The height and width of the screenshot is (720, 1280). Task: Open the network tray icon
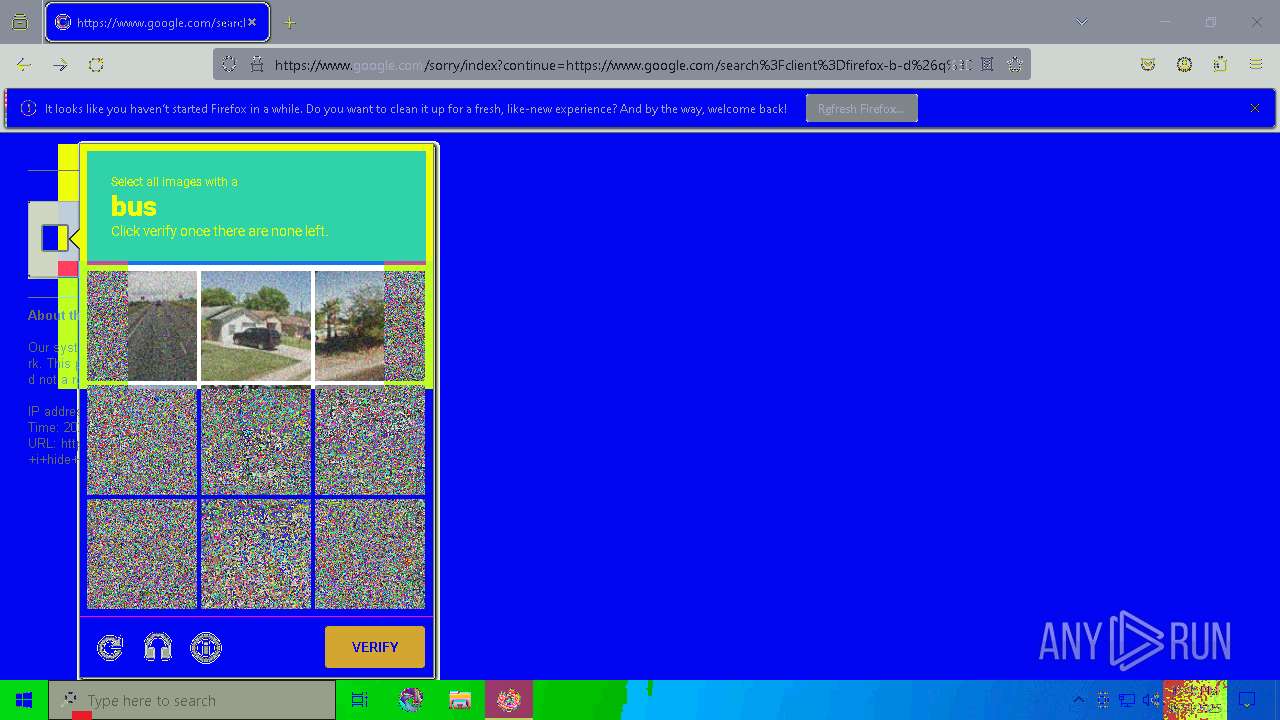[1127, 700]
